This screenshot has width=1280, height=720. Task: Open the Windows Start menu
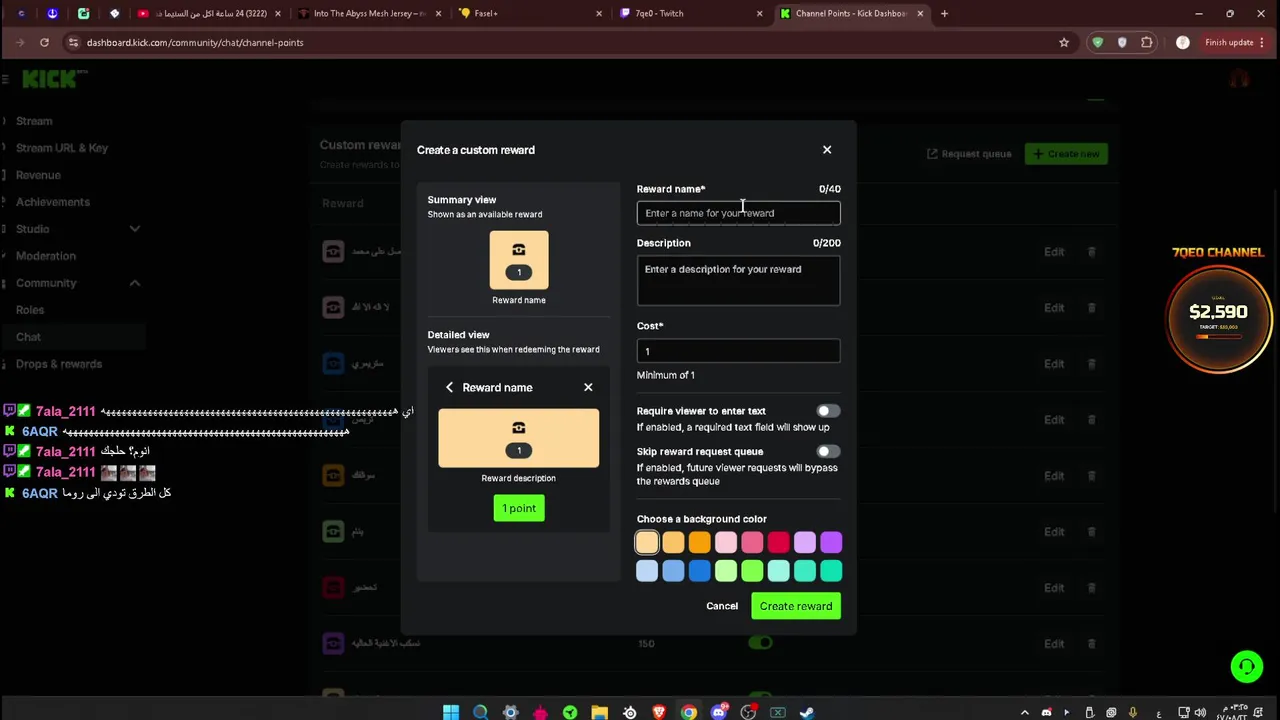pos(451,712)
